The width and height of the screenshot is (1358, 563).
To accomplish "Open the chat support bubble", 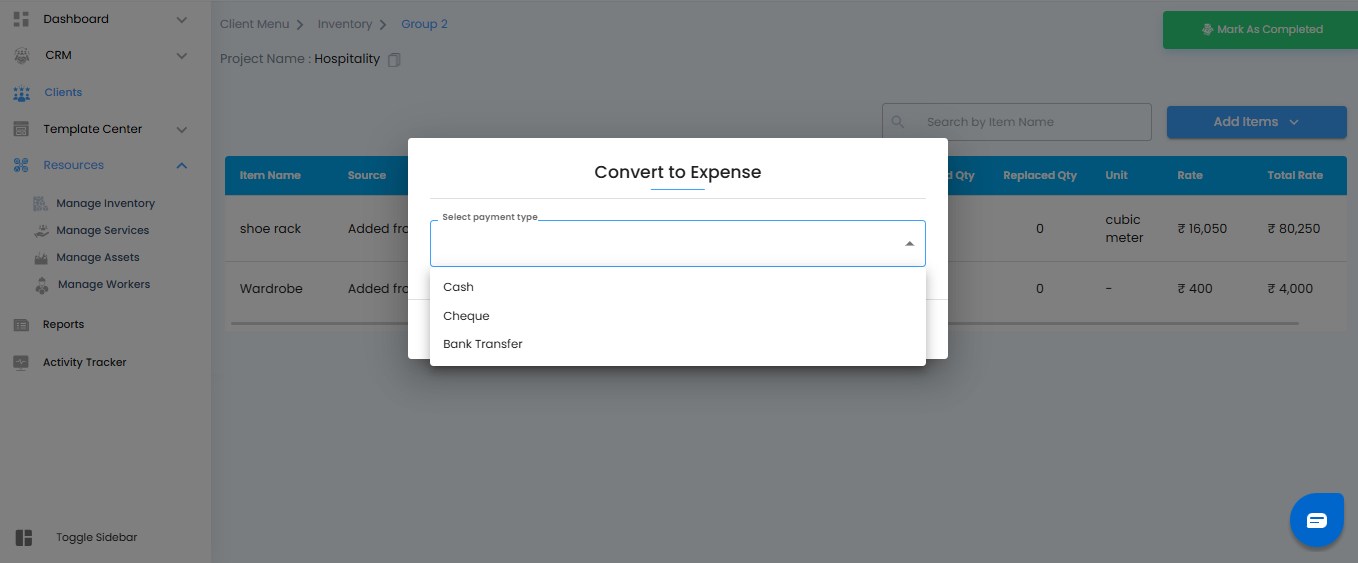I will [1316, 520].
